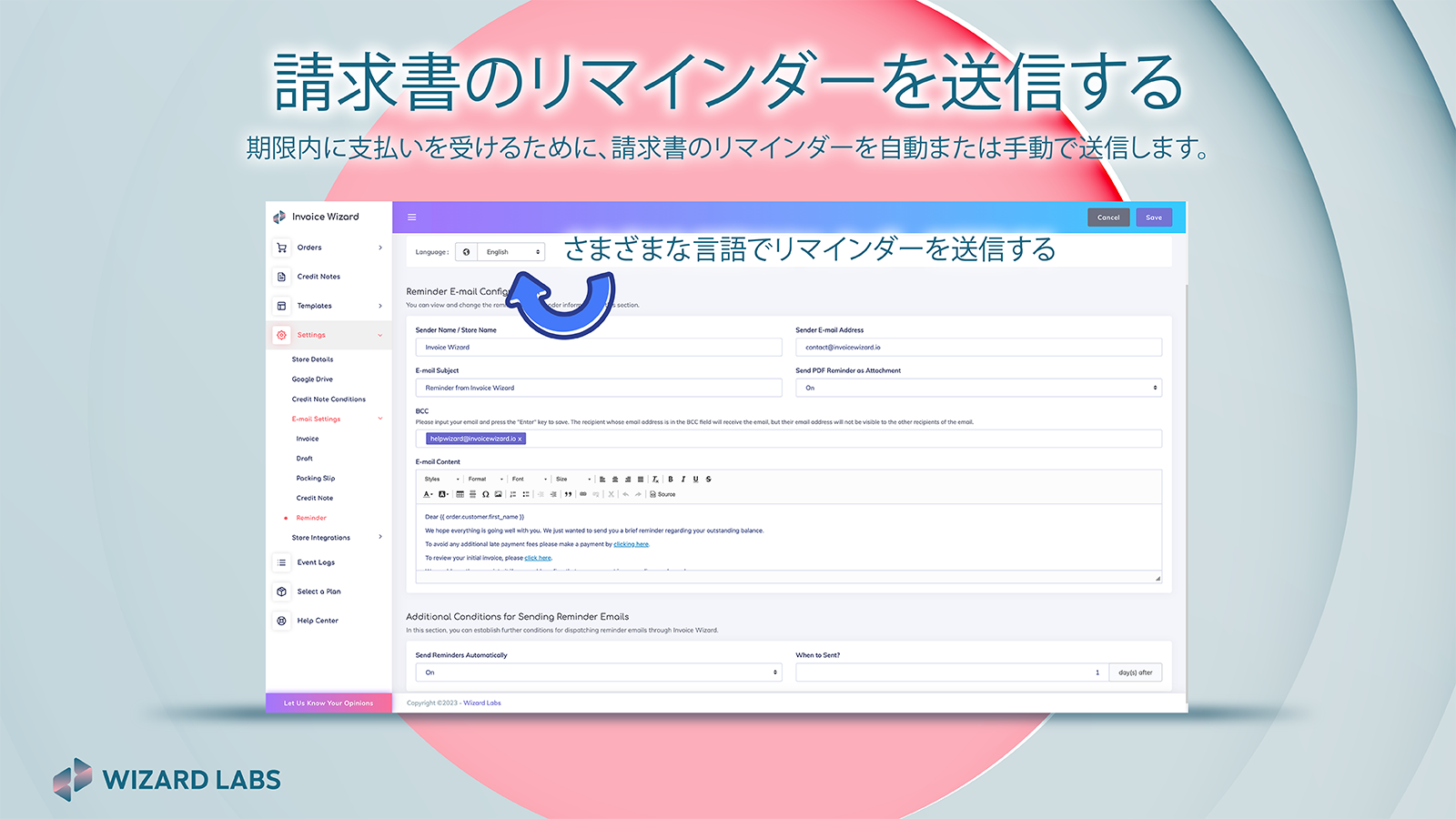Click Source view button in editor
This screenshot has height=819, width=1456.
coord(662,494)
